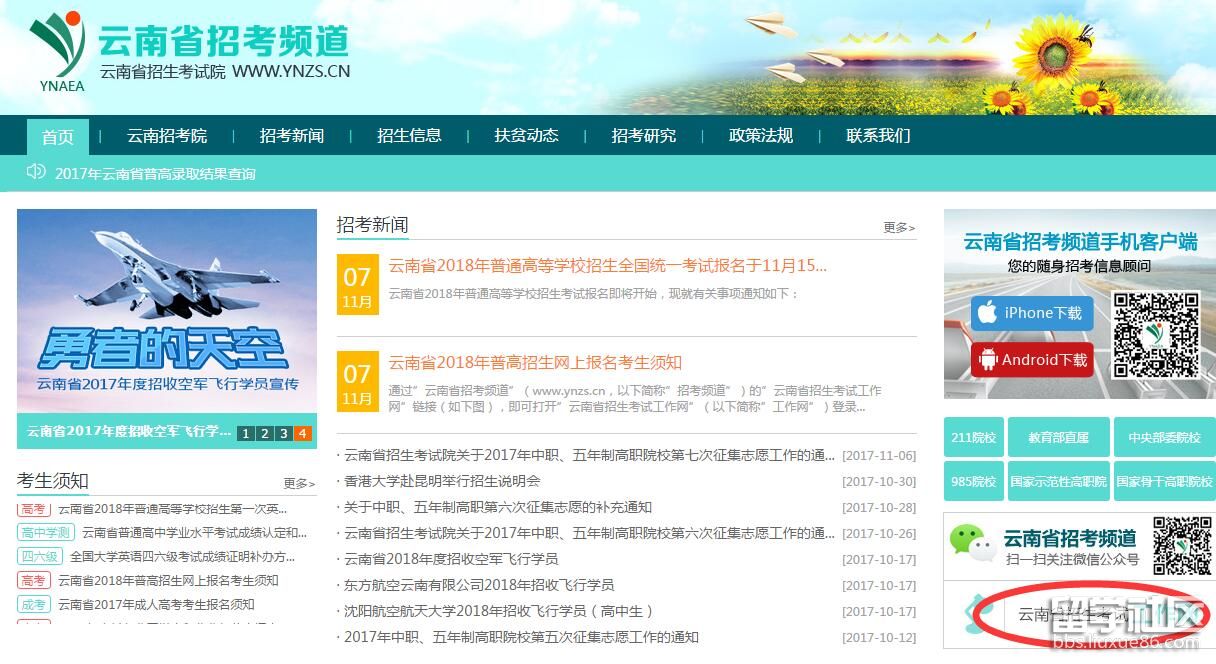Screen dimensions: 1216x664
Task: Expand 更多 in 考生须知 section
Action: (298, 484)
